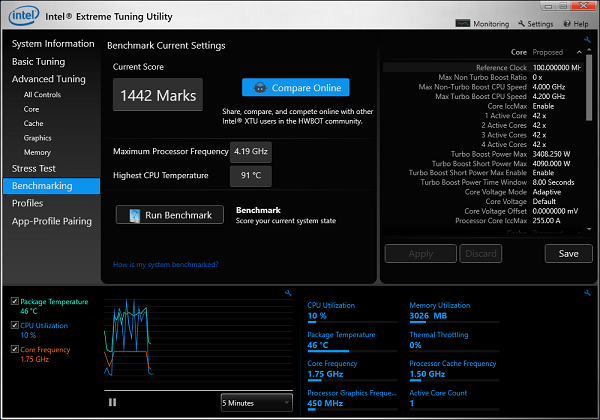Click the Save button

[x=568, y=254]
